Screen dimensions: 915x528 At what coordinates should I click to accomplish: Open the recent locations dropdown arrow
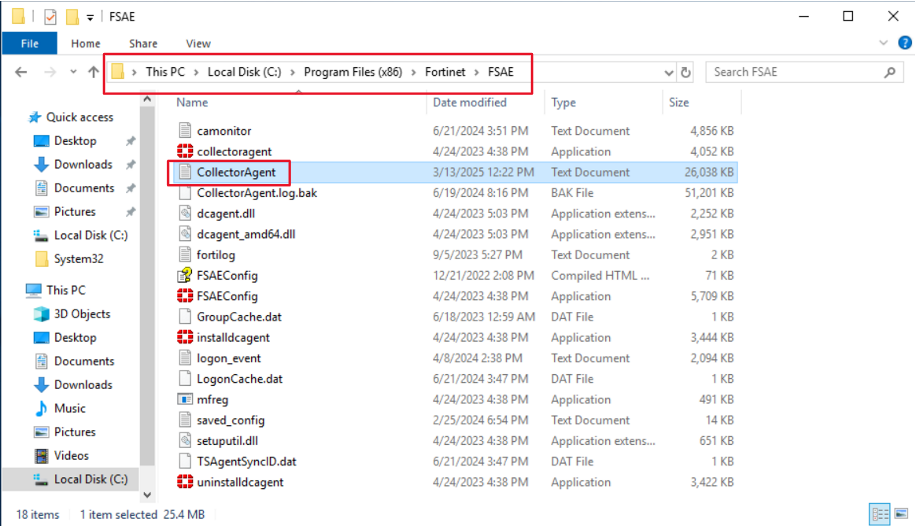point(73,72)
